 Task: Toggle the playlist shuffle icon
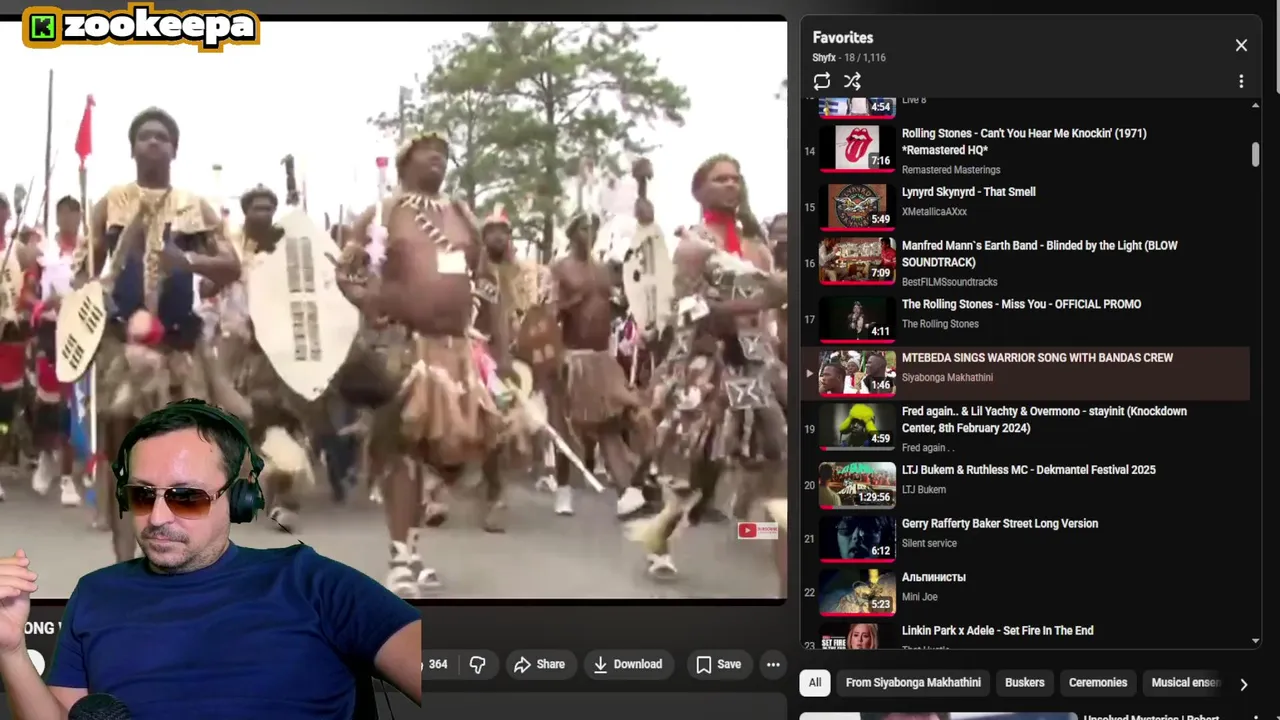[852, 81]
